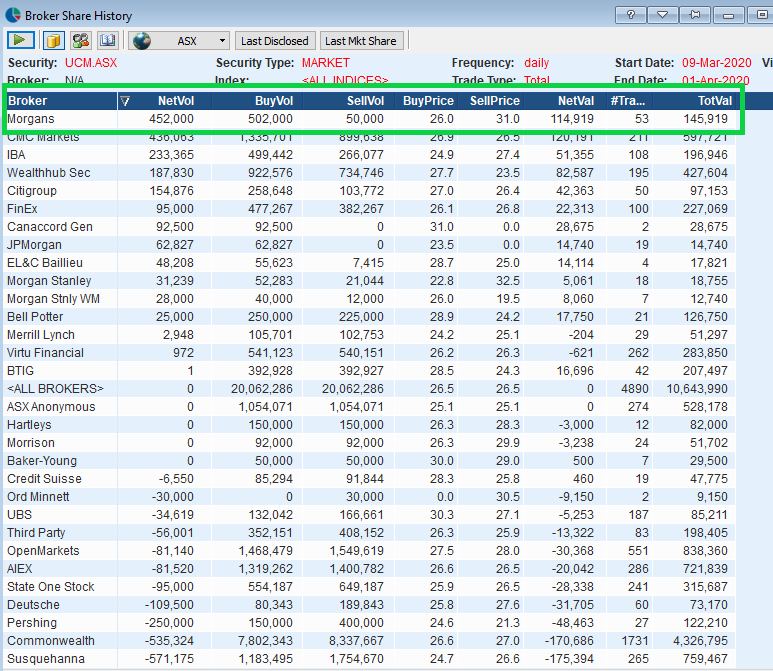This screenshot has height=671, width=773.
Task: Click Morgans NetVol value 452,000
Action: pyautogui.click(x=171, y=119)
